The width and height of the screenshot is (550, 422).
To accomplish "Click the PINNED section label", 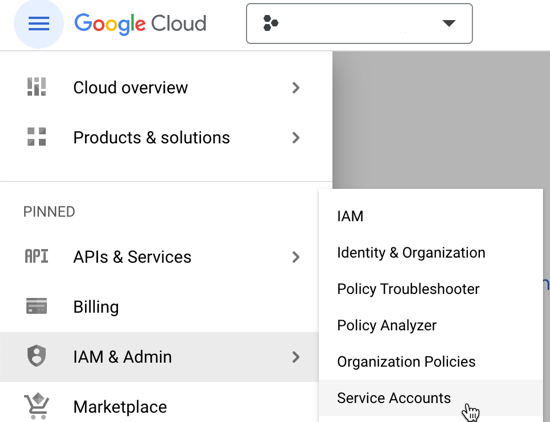I will pos(49,212).
